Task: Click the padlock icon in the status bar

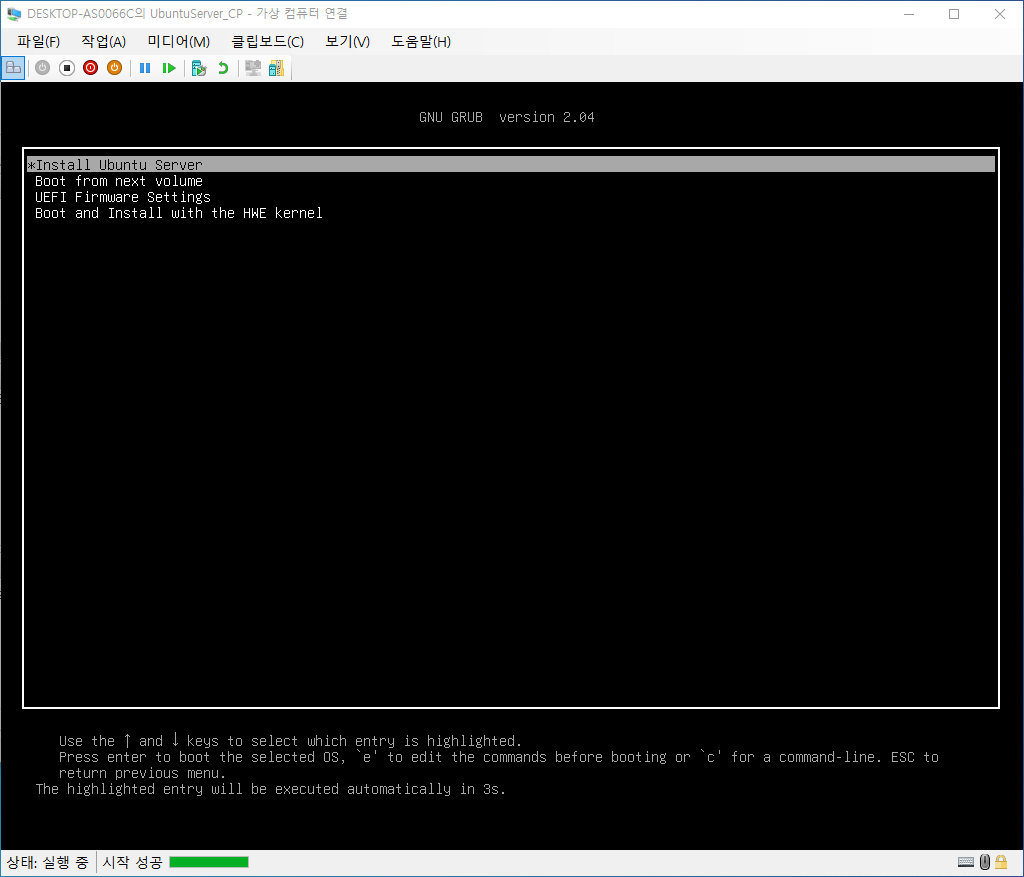Action: (x=1001, y=862)
